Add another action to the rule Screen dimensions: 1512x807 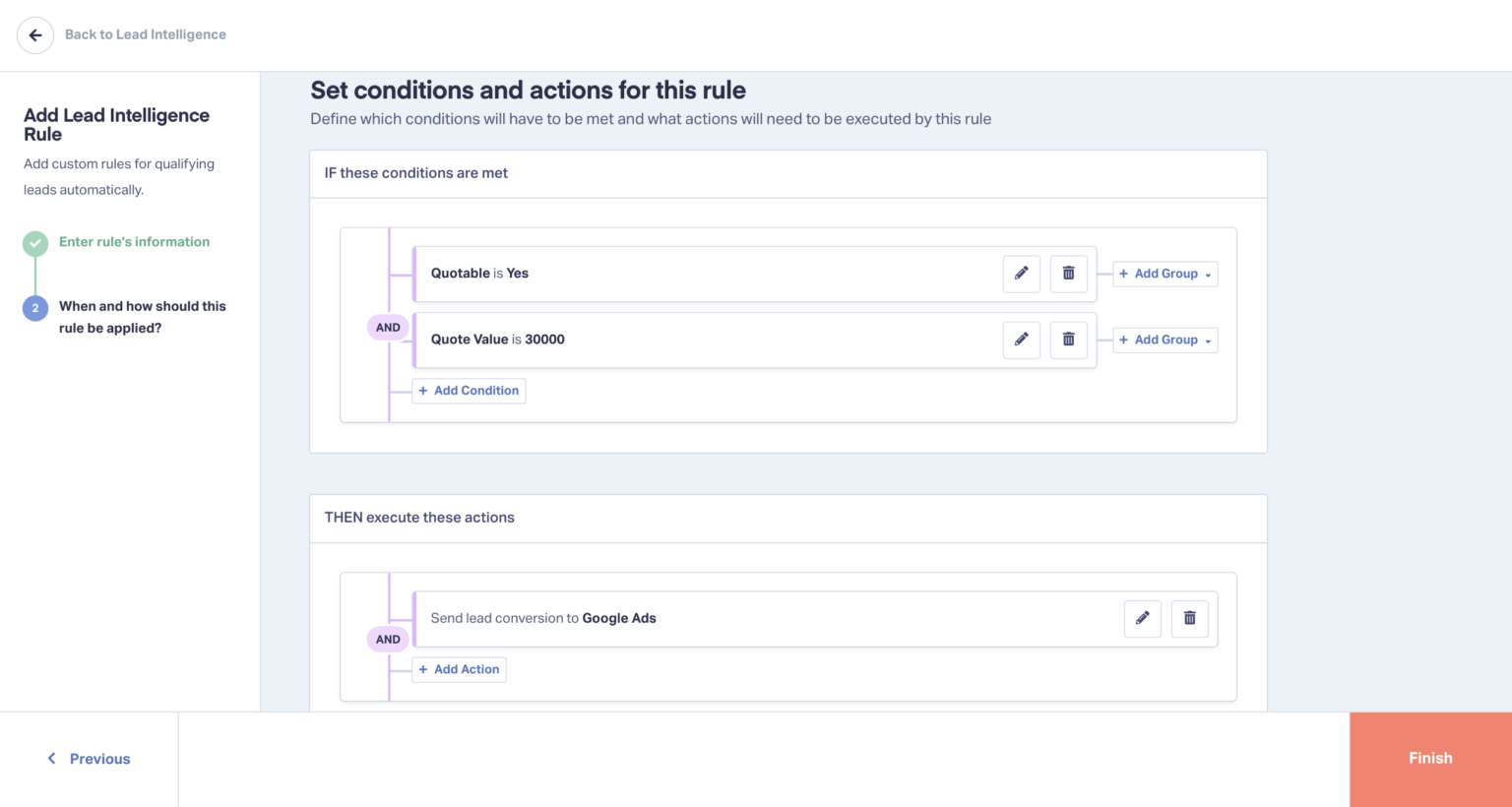coord(459,669)
